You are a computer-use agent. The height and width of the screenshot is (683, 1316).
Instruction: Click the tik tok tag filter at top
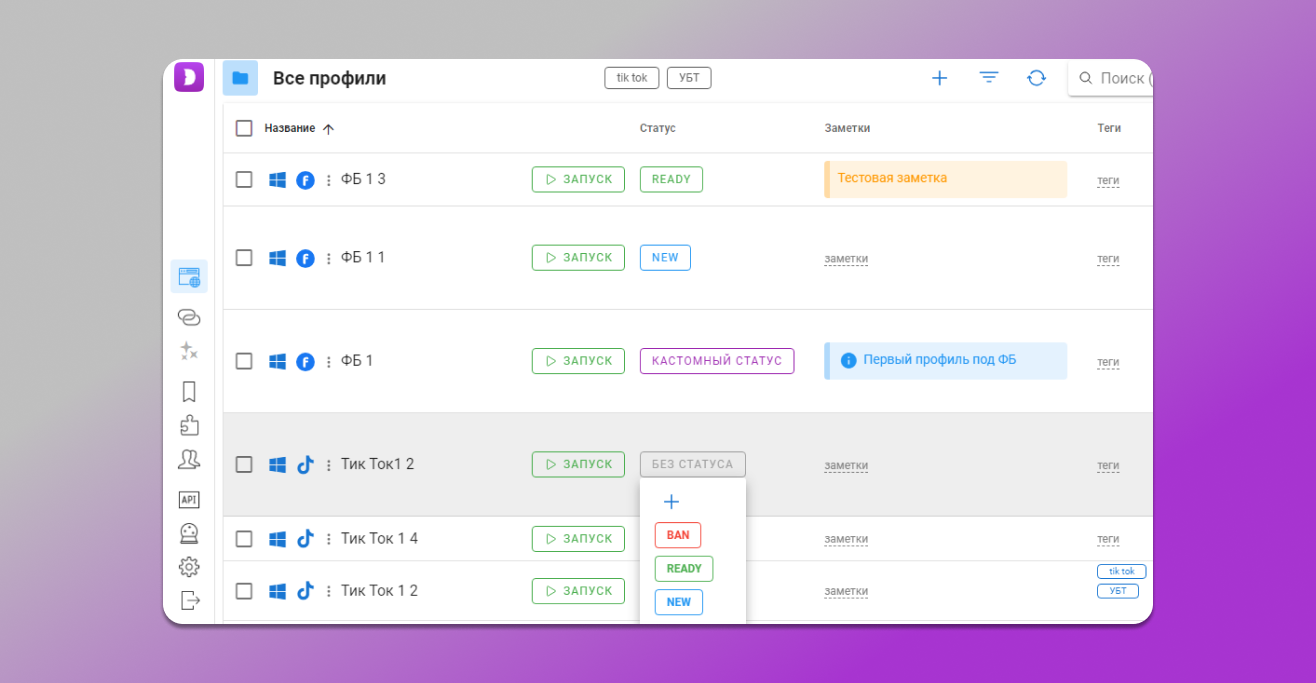[x=631, y=78]
